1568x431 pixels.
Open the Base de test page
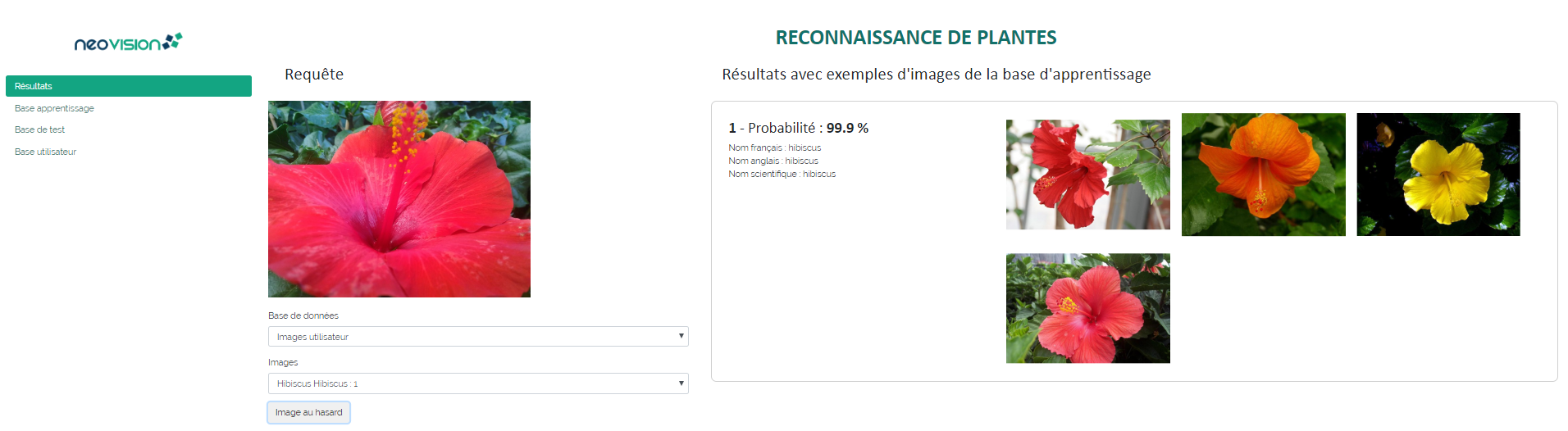pos(39,129)
